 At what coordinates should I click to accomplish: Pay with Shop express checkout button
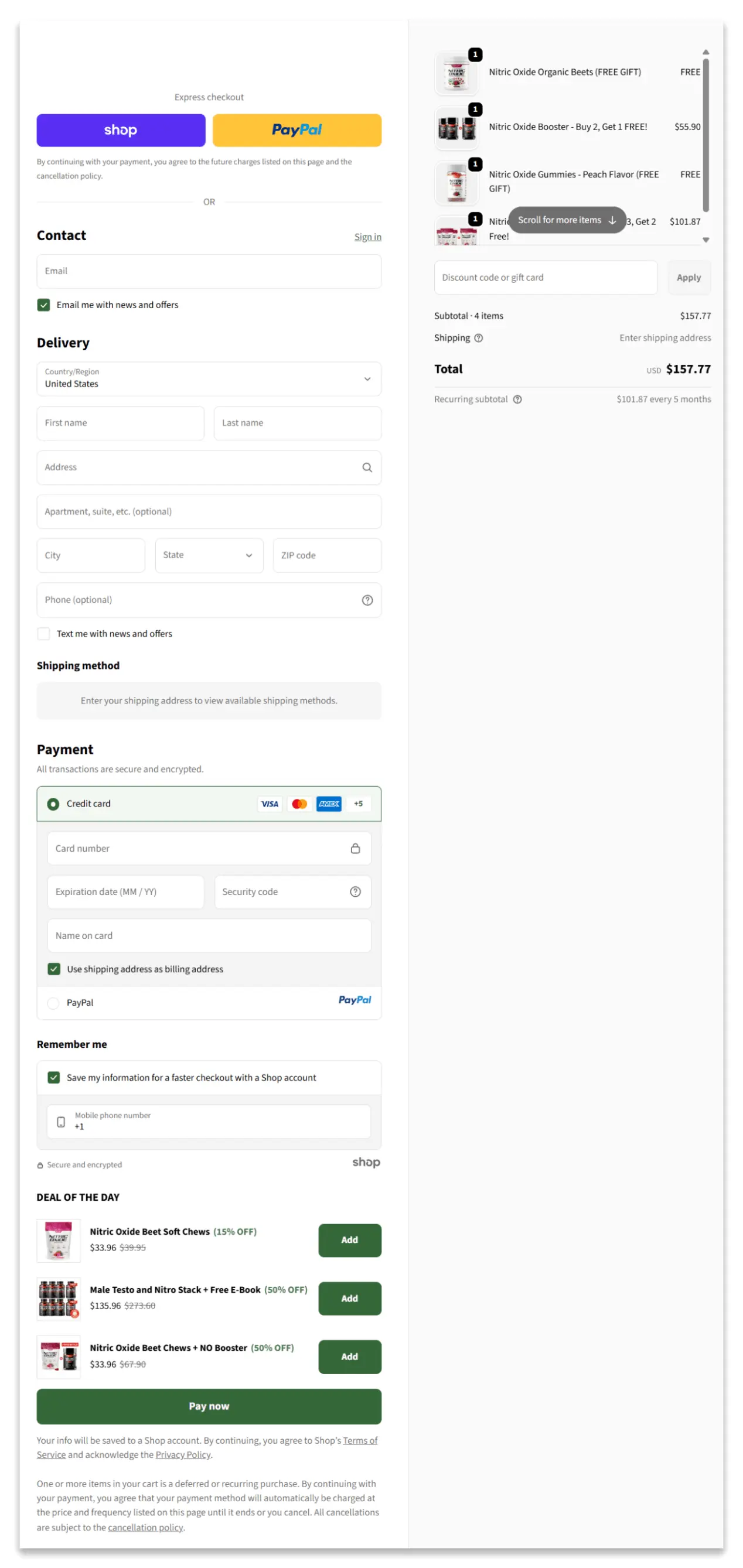[121, 130]
